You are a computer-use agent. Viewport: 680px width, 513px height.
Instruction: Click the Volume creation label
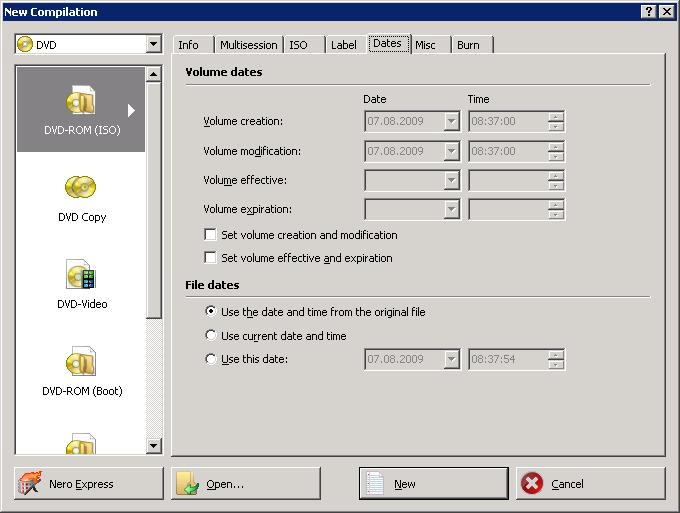(243, 121)
